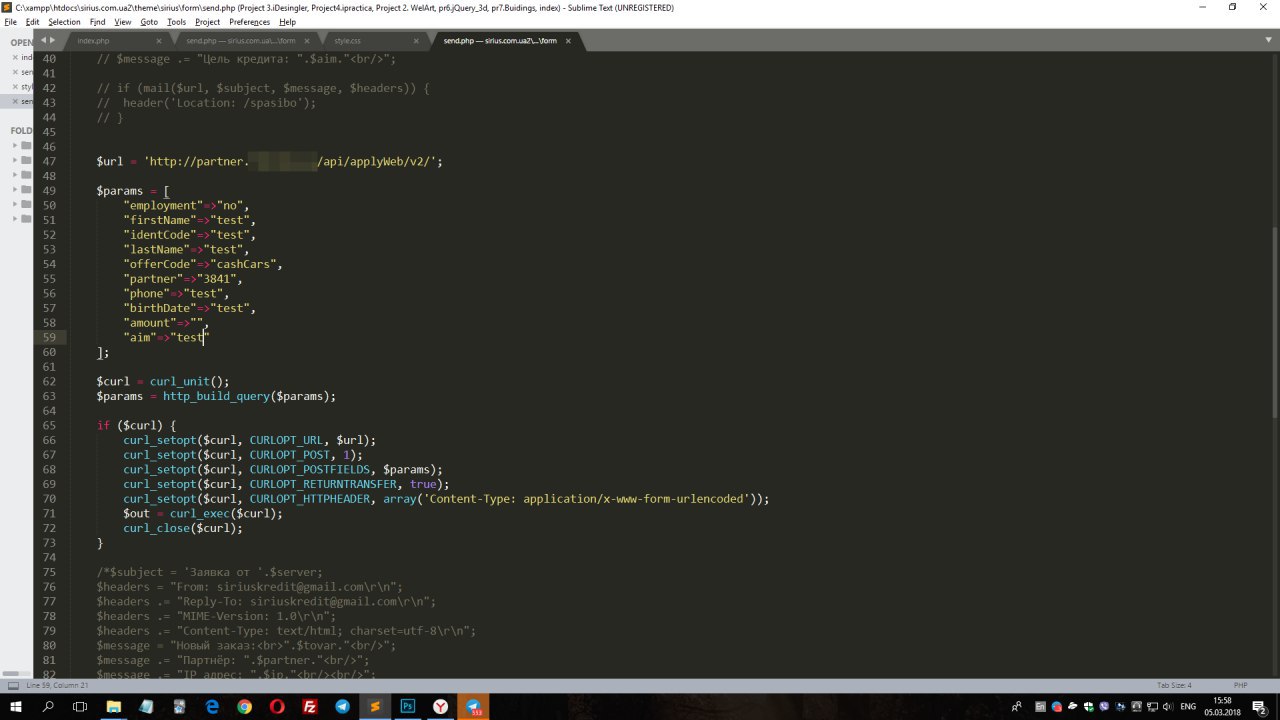Click the http_build_query text on line 63
Image resolution: width=1280 pixels, height=720 pixels.
(x=216, y=396)
